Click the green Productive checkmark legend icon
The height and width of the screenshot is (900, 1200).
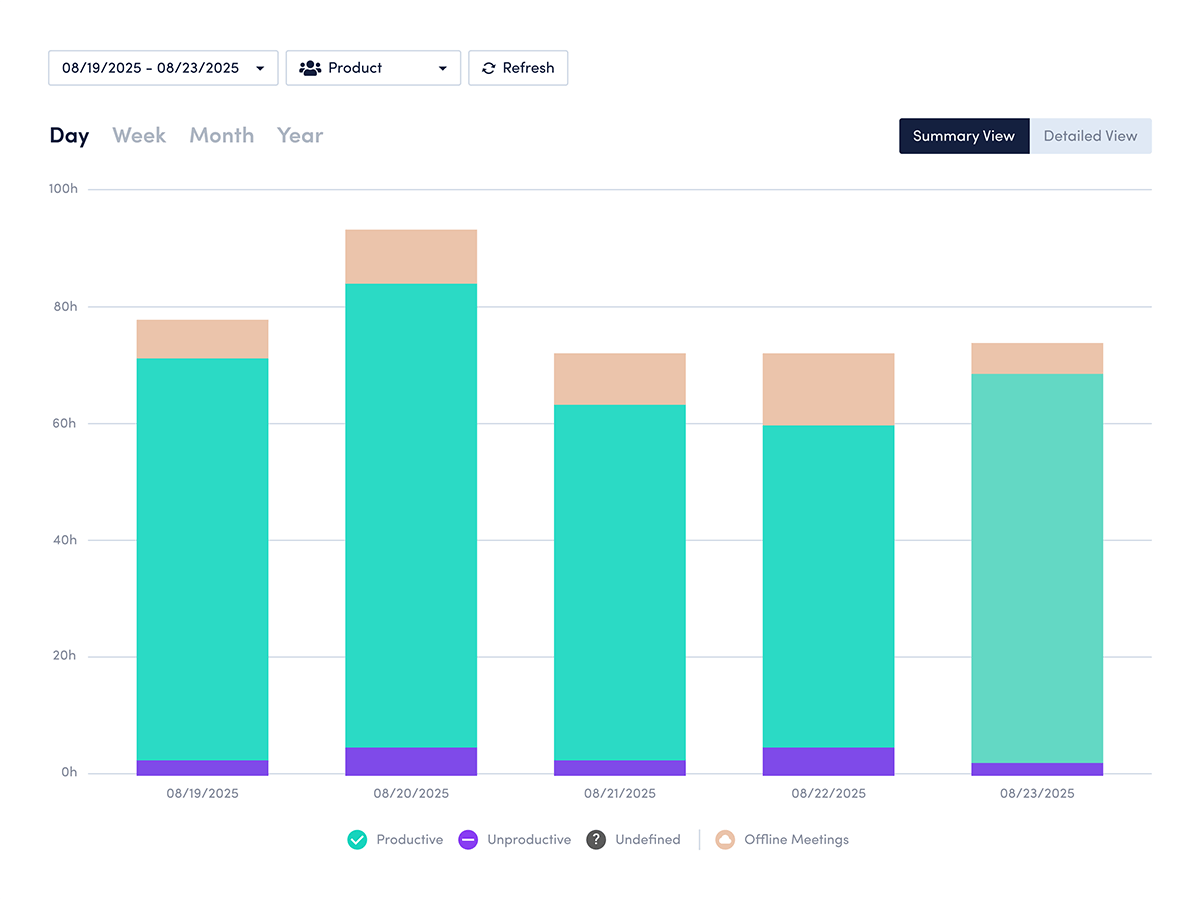pos(357,840)
